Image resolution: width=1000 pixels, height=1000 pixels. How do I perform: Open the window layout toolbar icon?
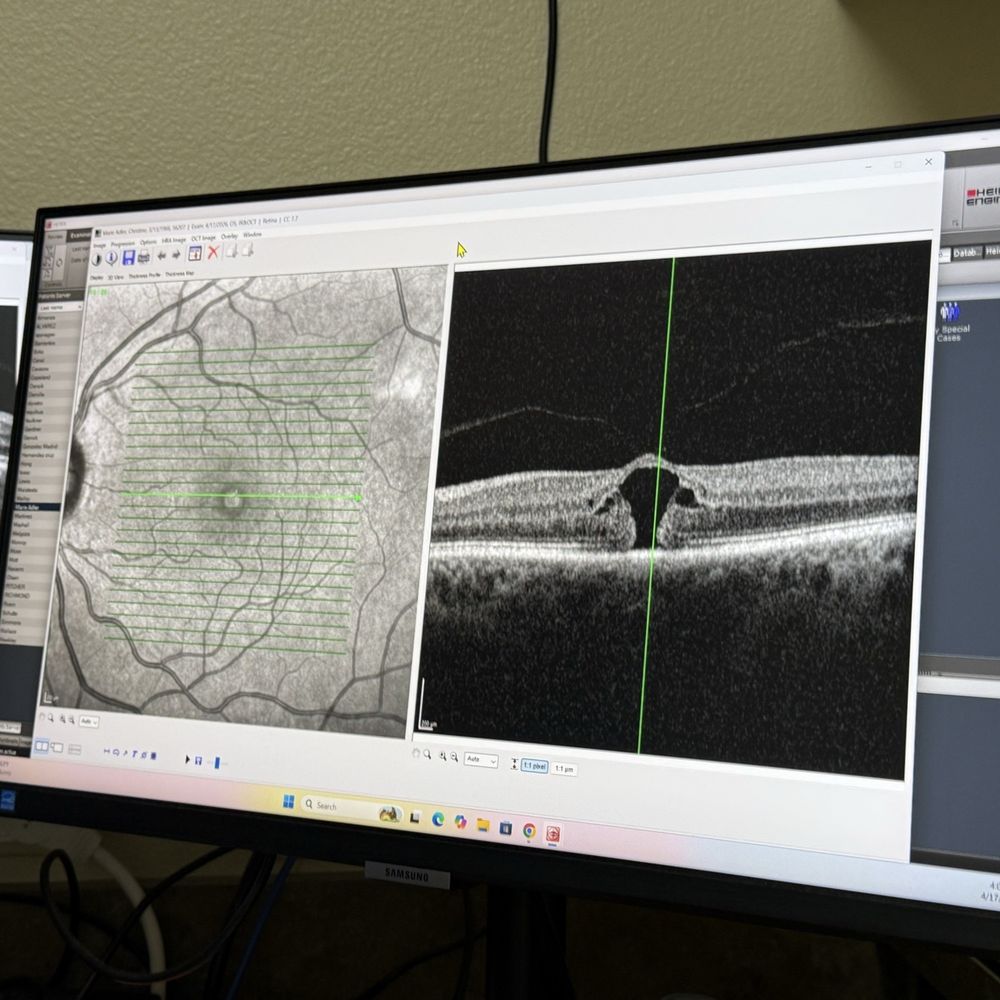(x=195, y=253)
